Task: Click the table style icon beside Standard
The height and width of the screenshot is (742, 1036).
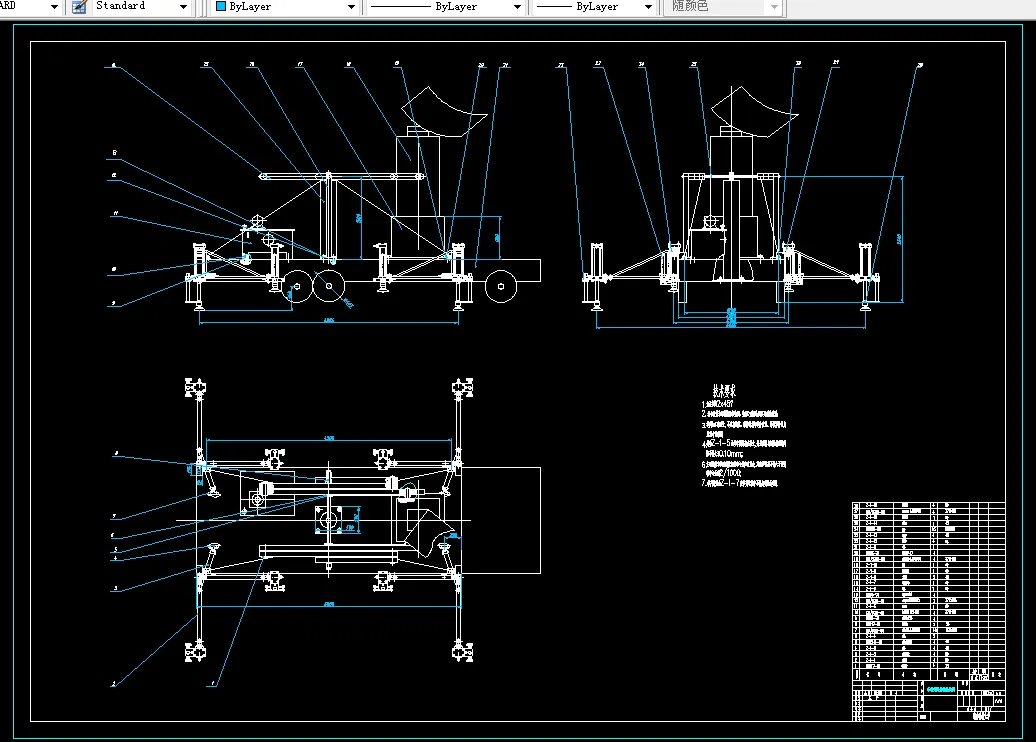Action: (x=79, y=7)
